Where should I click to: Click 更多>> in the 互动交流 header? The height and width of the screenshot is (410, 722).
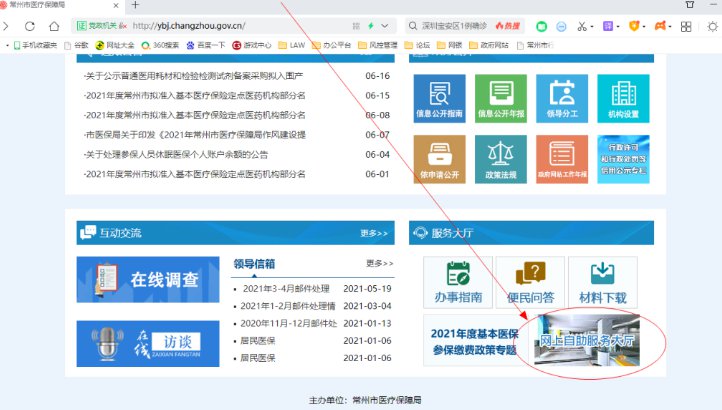374,234
